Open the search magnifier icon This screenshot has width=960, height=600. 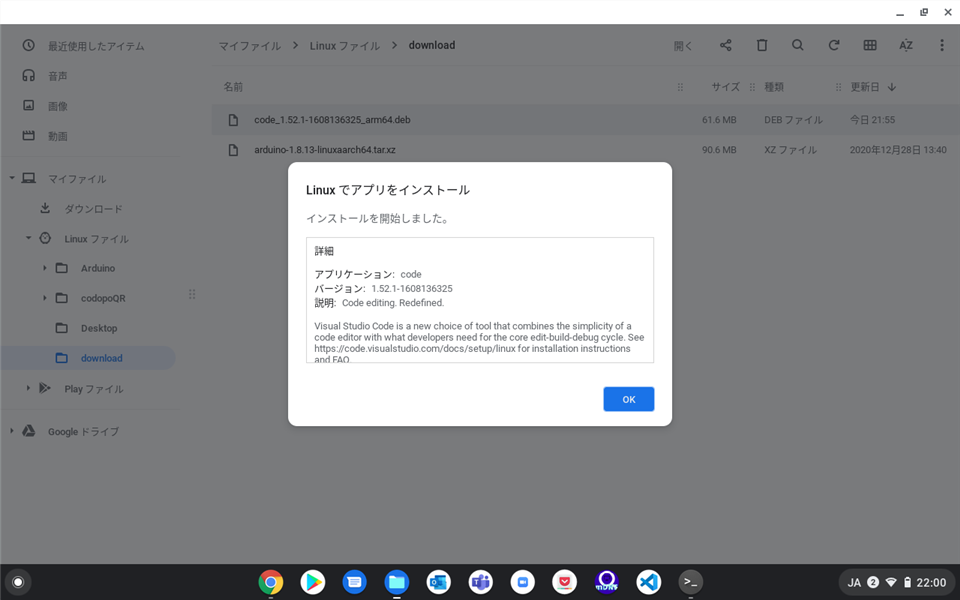pos(797,45)
